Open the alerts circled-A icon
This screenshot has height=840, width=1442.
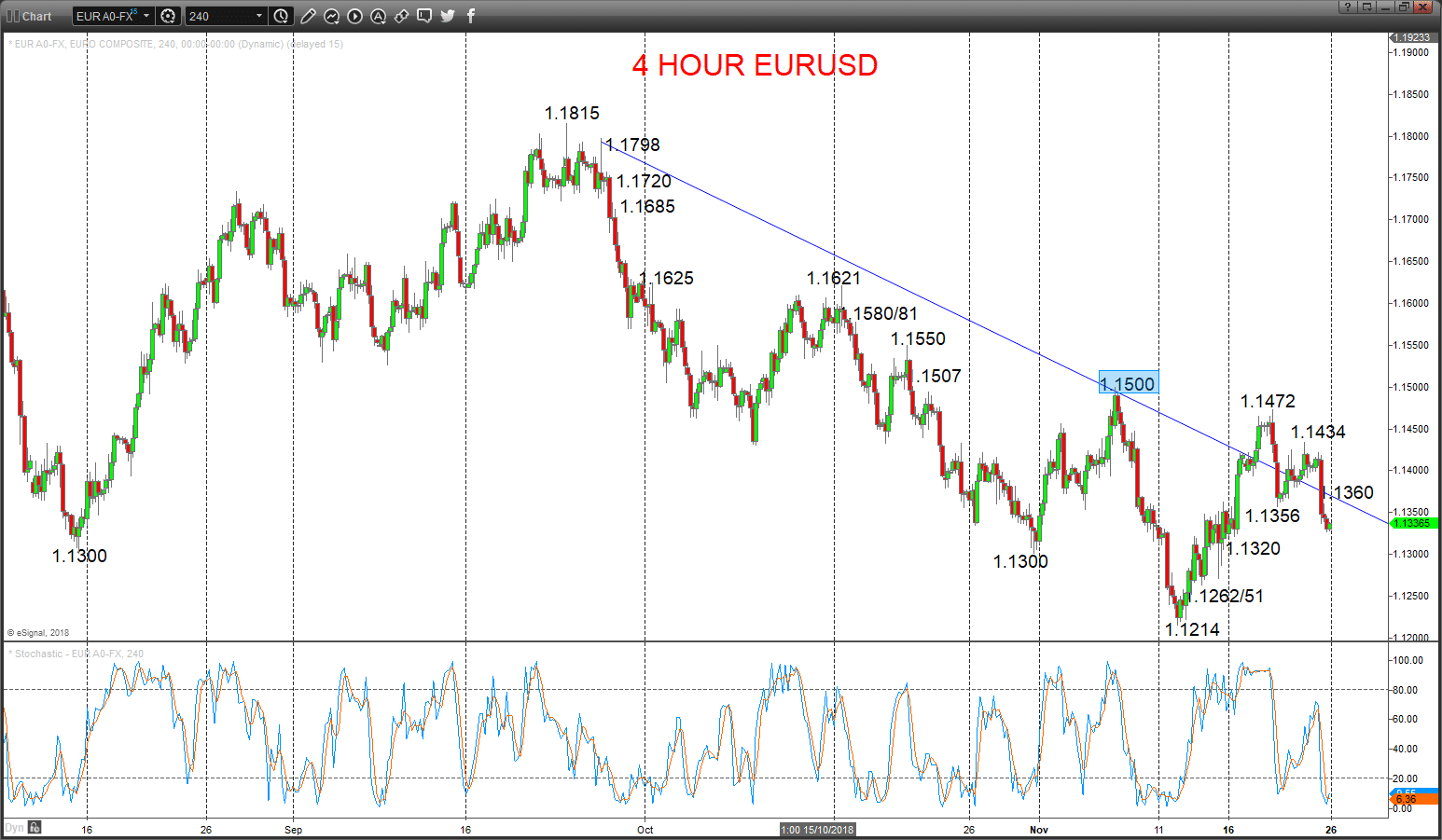pos(378,16)
